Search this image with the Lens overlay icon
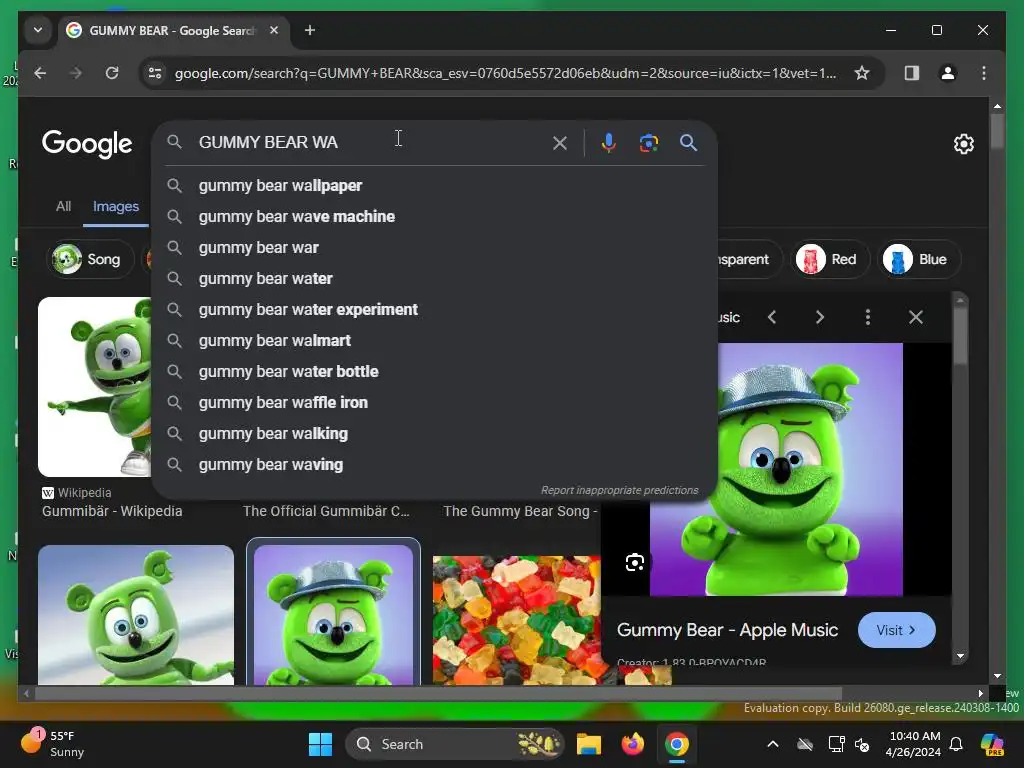 coord(635,562)
